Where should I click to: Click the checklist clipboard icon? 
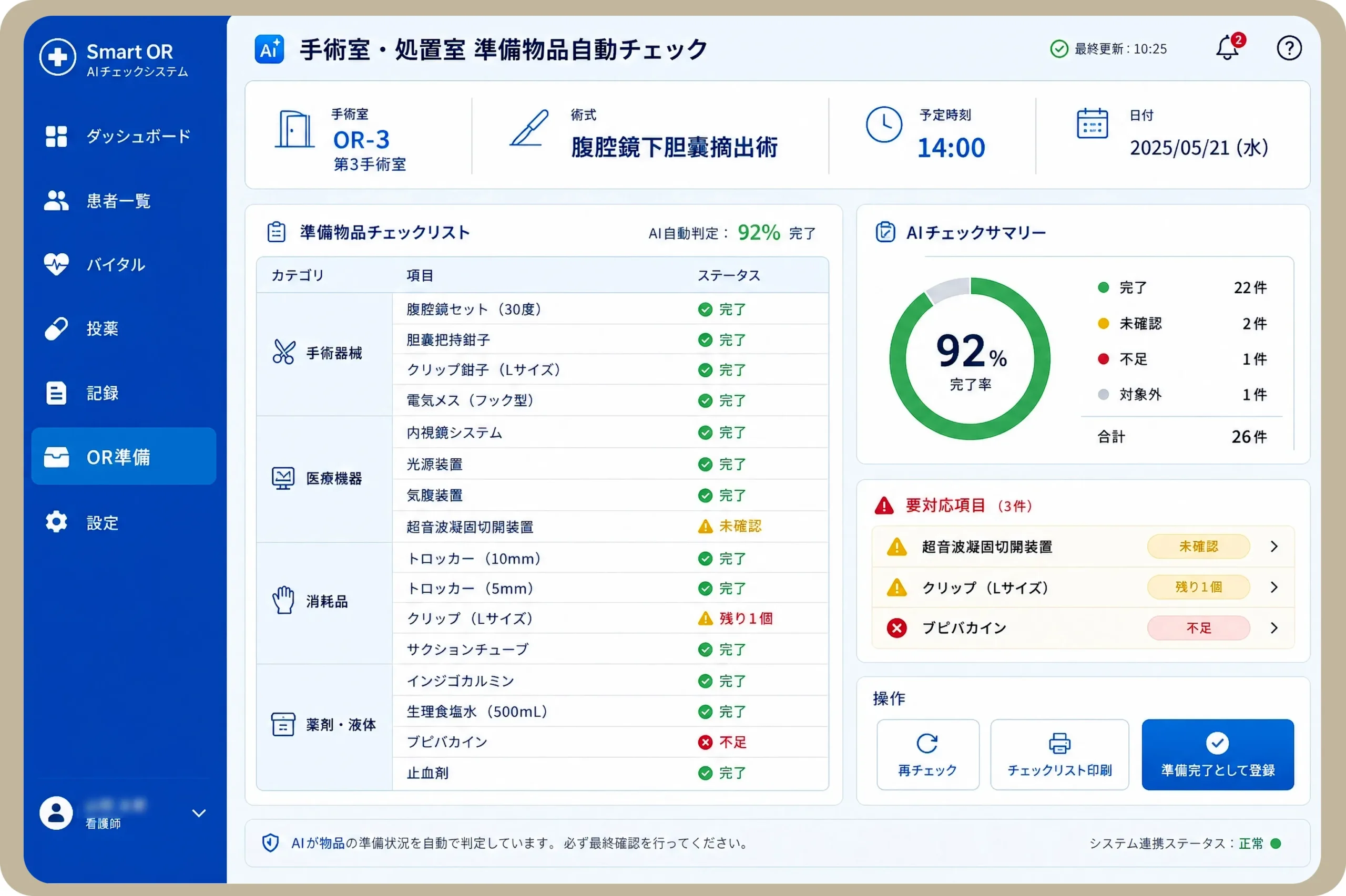[277, 232]
